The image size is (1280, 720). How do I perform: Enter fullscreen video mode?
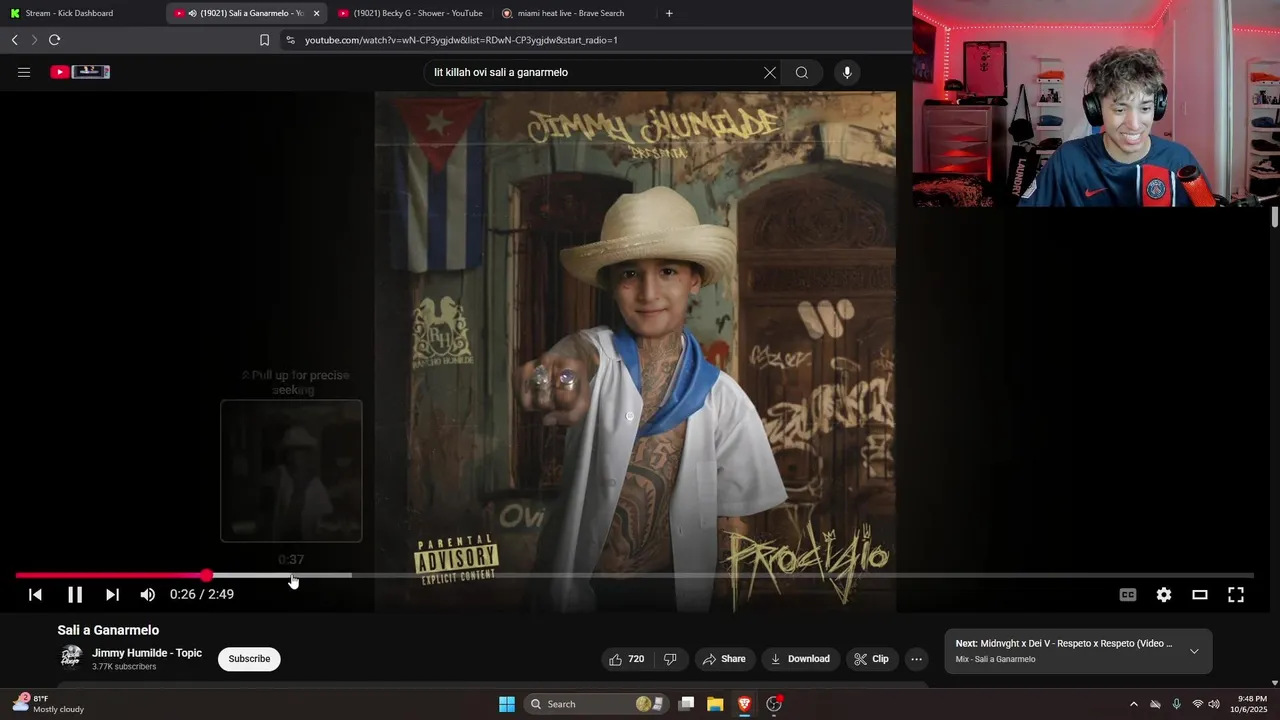(1236, 594)
